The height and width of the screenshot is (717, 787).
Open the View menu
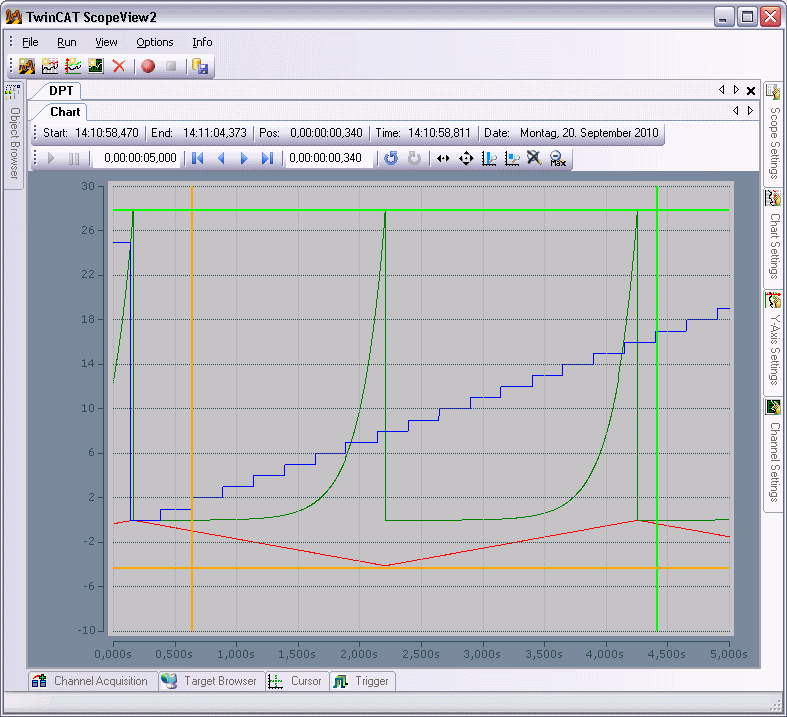coord(106,42)
